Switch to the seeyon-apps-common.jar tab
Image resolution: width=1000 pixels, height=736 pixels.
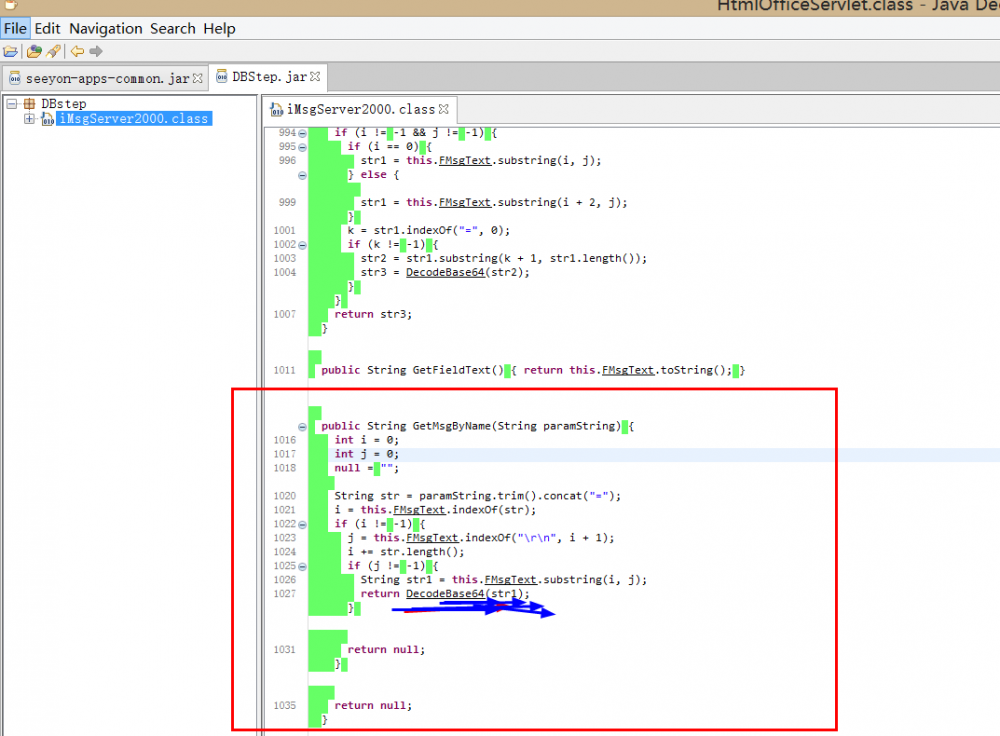coord(107,78)
